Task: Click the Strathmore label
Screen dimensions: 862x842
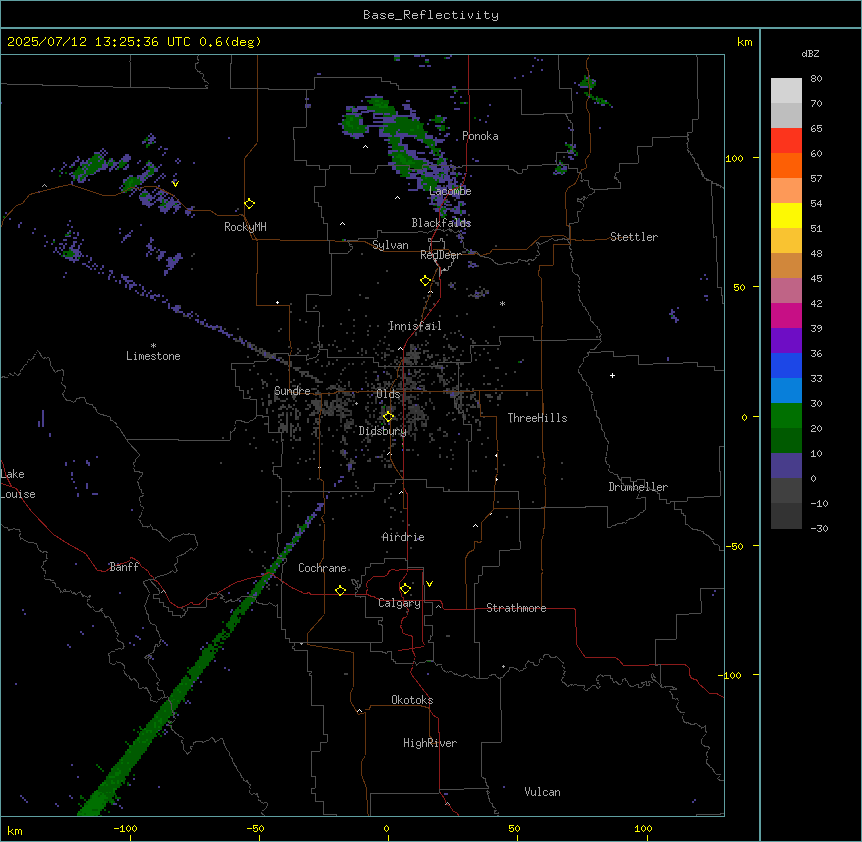Action: point(516,608)
